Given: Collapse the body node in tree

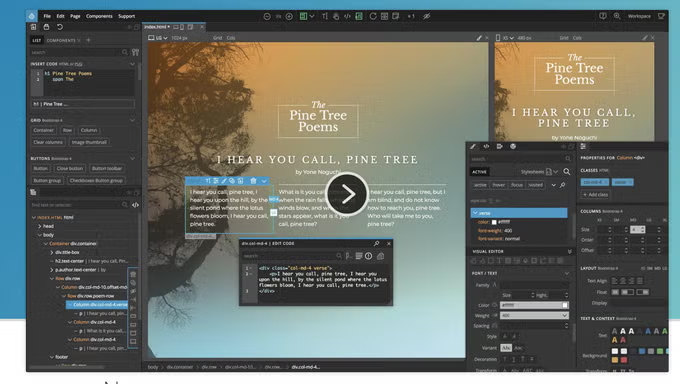Looking at the screenshot, I should coord(39,235).
